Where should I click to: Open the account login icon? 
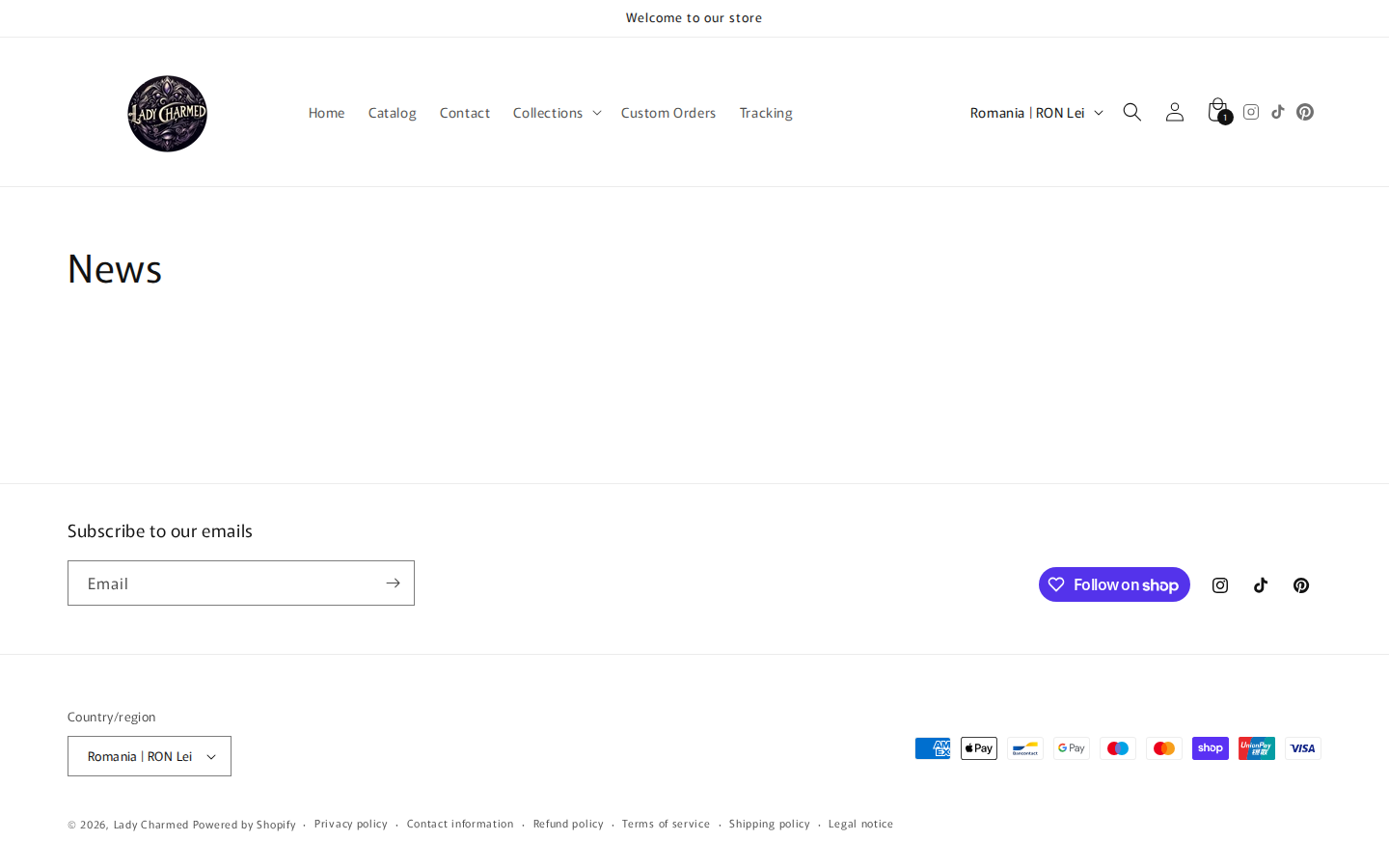point(1175,112)
